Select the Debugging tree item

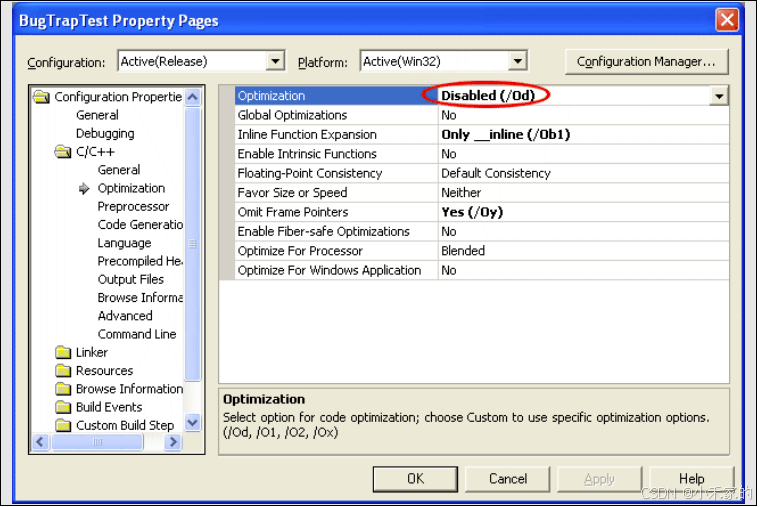(105, 133)
